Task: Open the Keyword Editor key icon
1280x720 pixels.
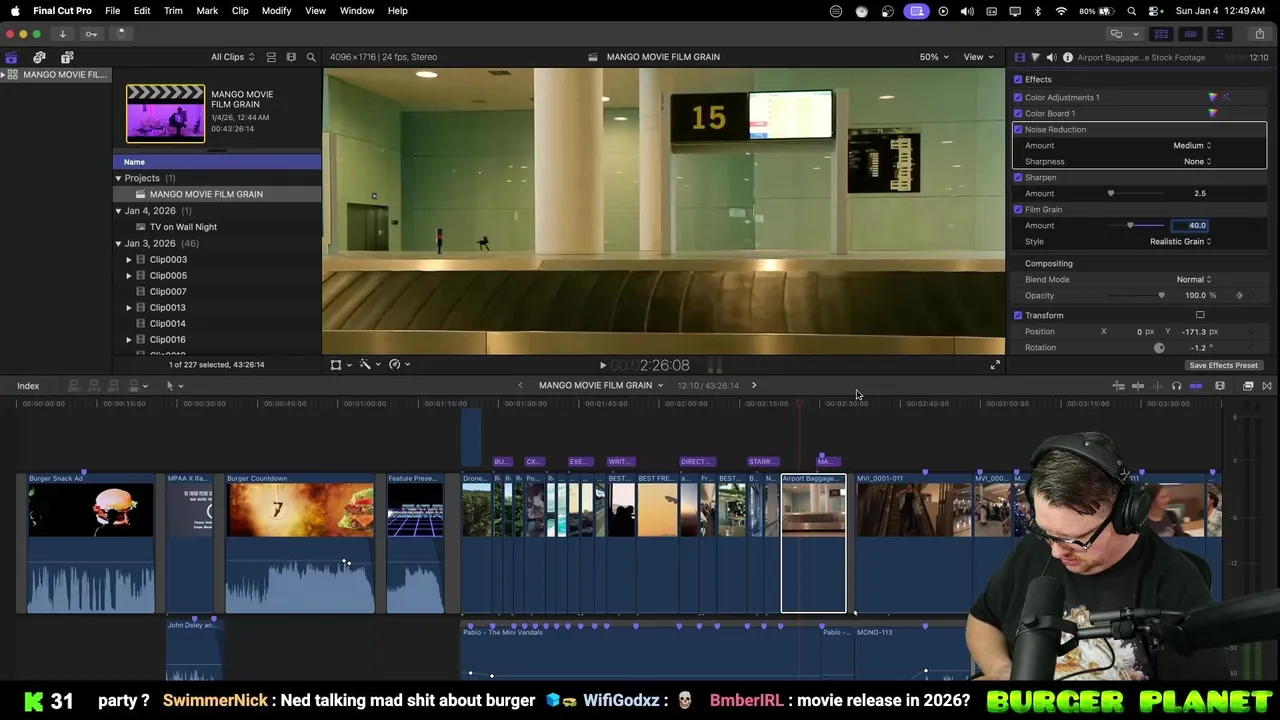Action: [x=91, y=33]
